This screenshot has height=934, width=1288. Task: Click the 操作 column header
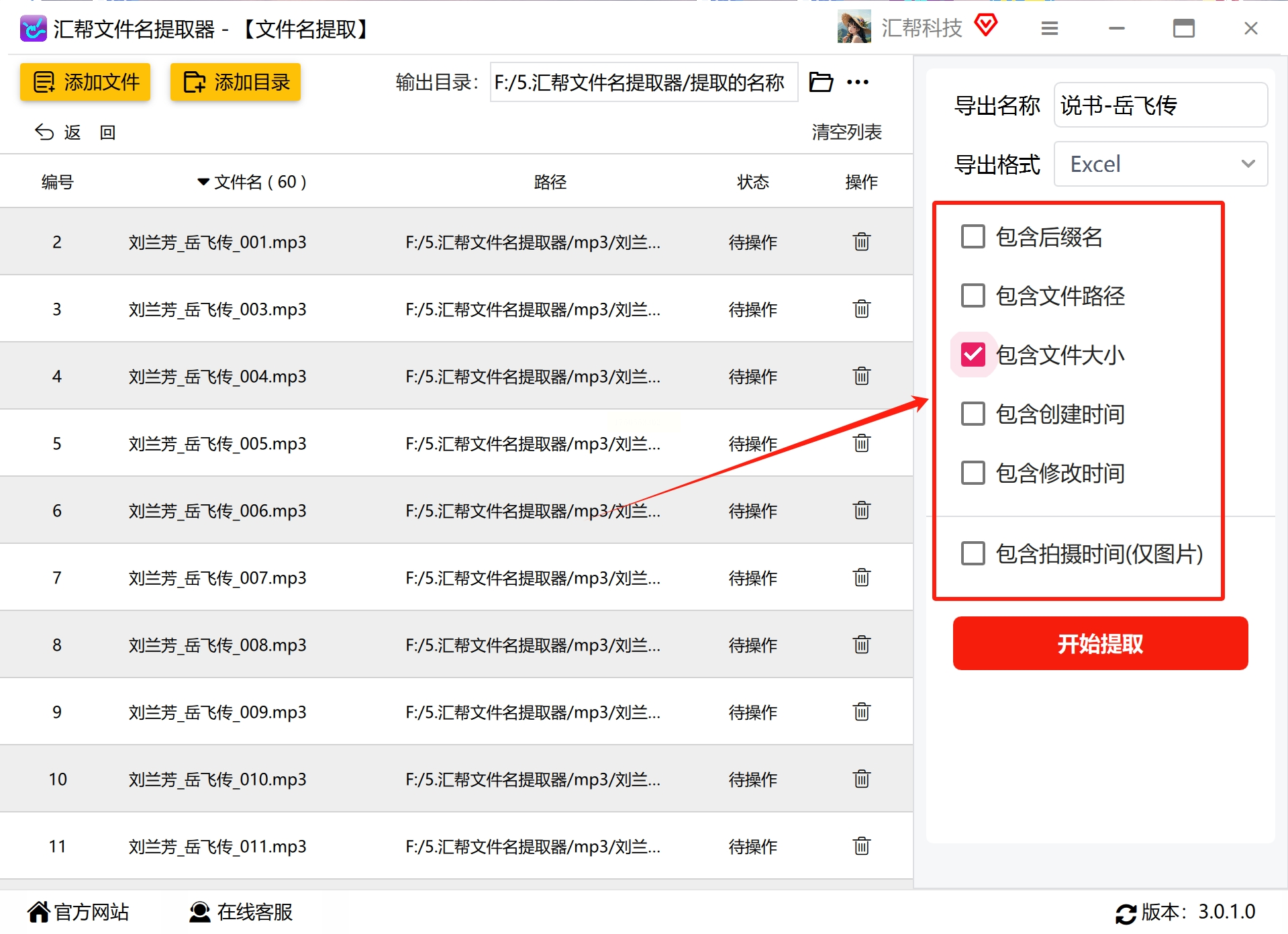pos(862,182)
